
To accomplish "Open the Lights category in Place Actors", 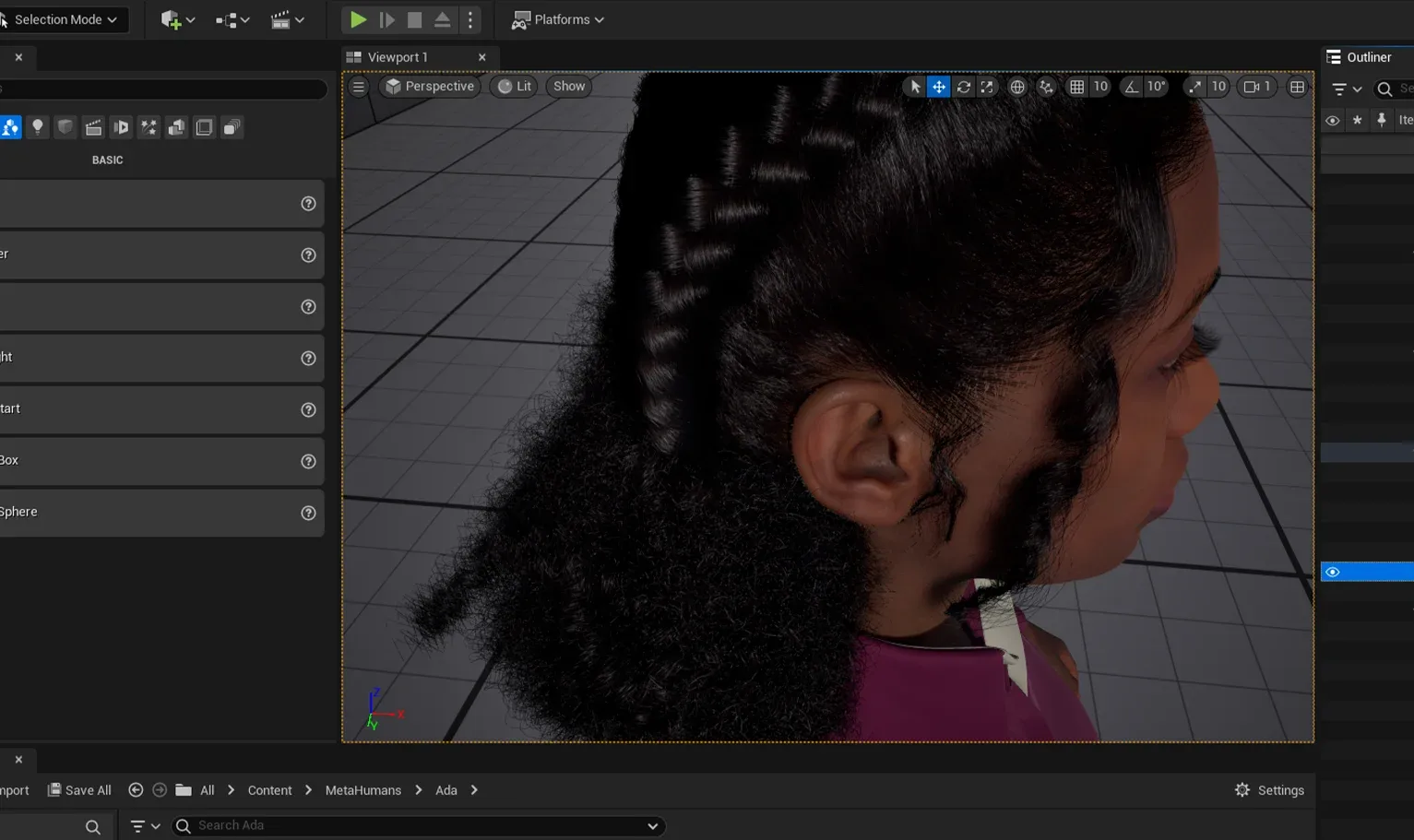I will pos(38,126).
